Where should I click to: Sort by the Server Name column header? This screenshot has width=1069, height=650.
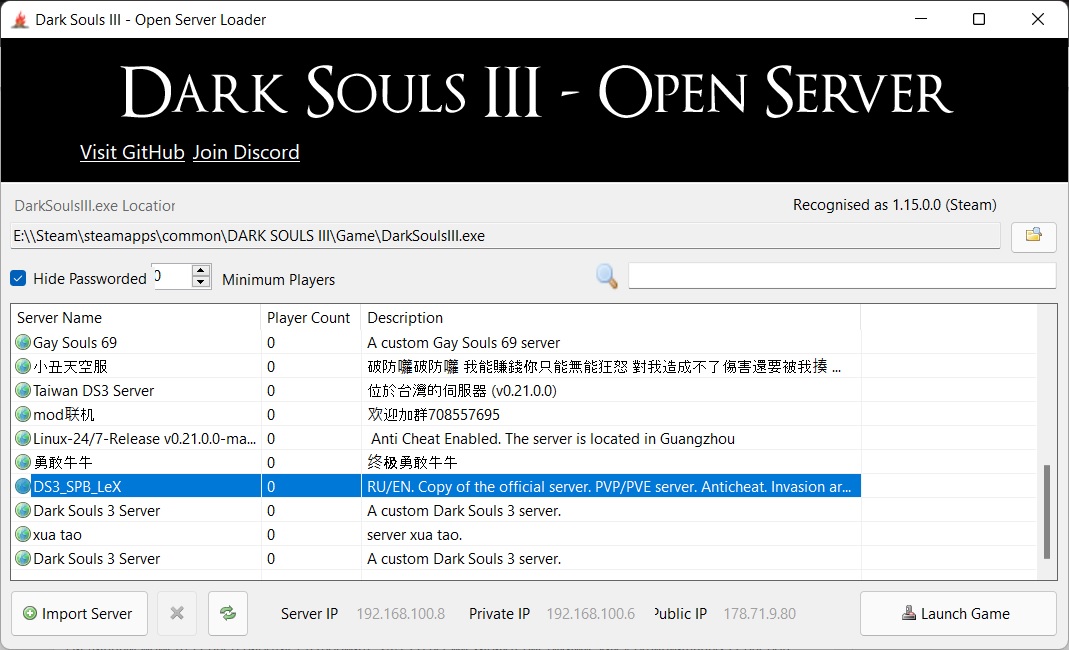(136, 318)
